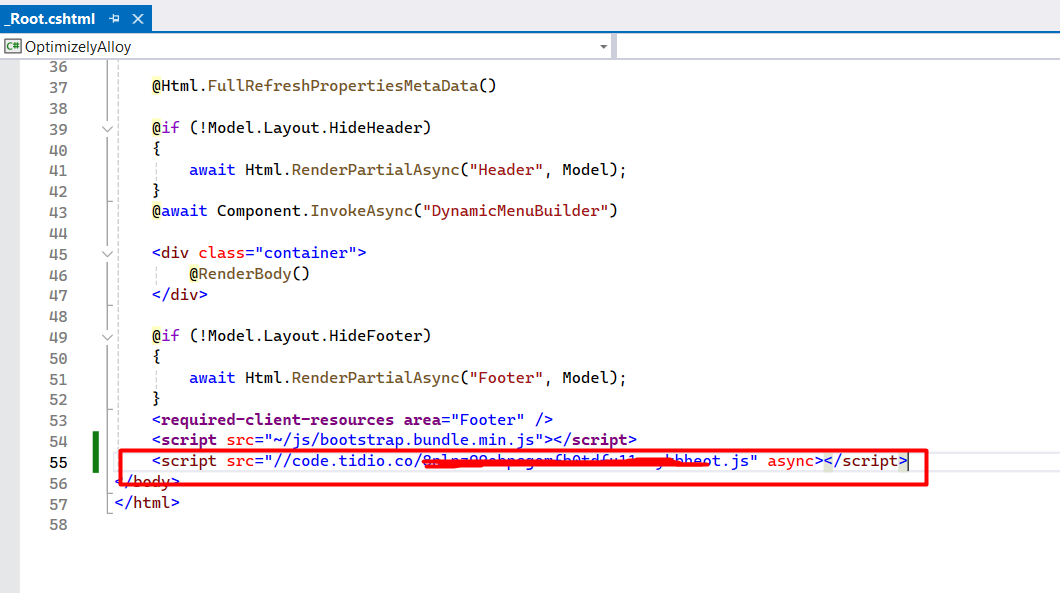Viewport: 1060px width, 593px height.
Task: Collapse the HideFooter if block on line 49
Action: pyautogui.click(x=107, y=337)
